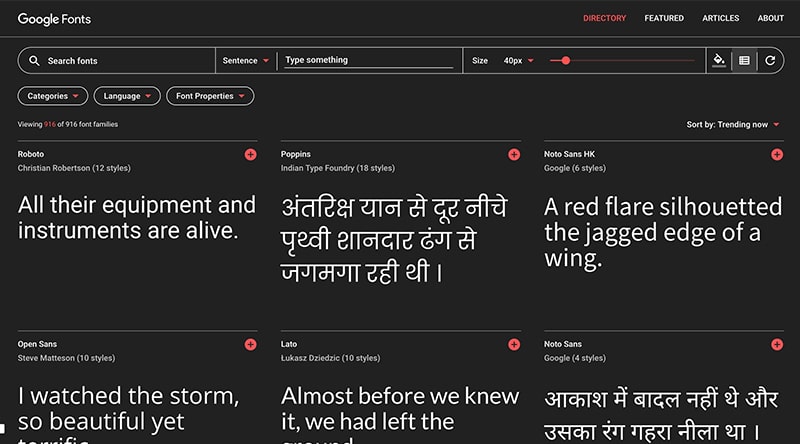
Task: Click the Viewing 916 font families text
Action: tap(68, 124)
